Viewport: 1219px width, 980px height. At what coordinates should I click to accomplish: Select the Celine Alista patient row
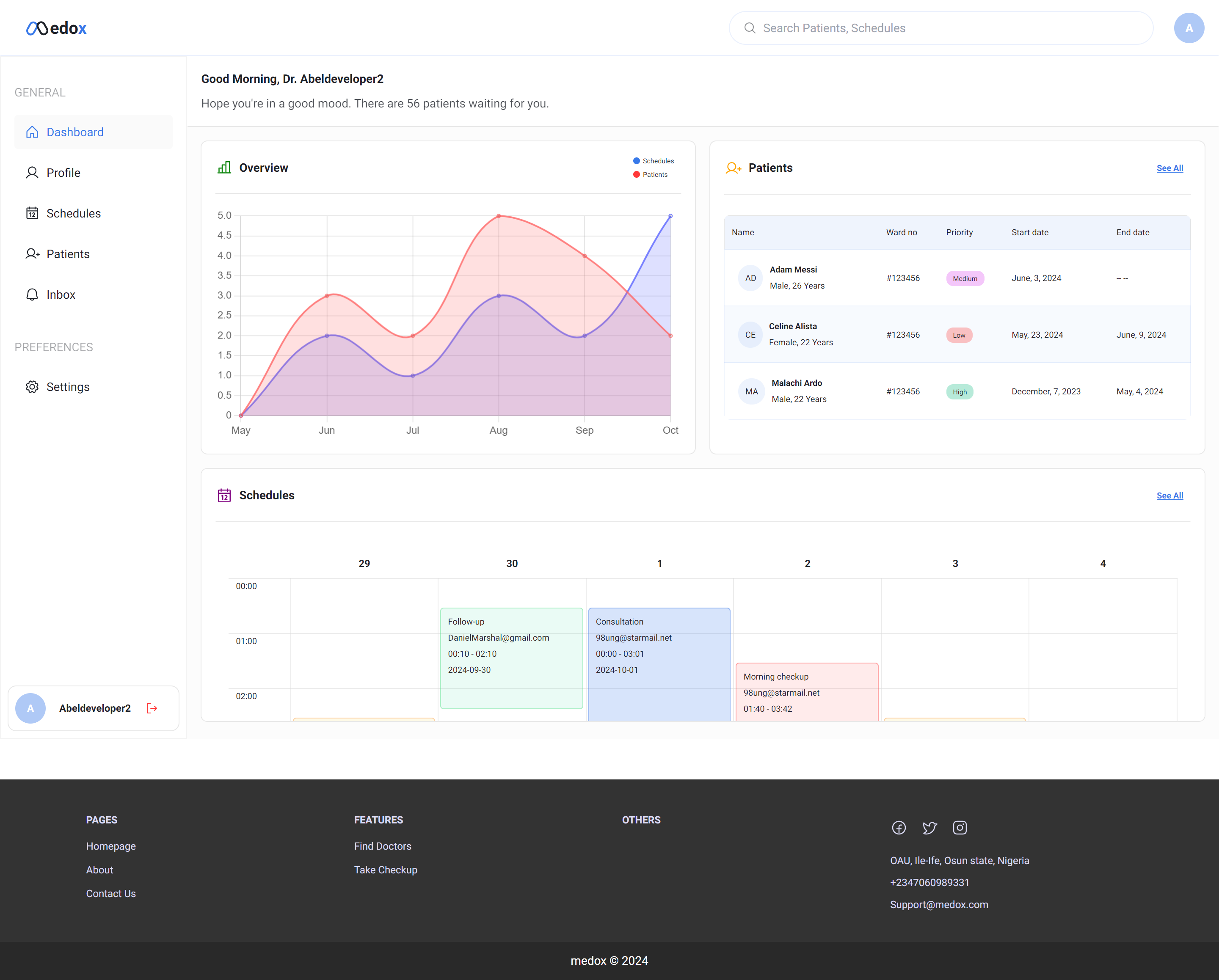point(957,335)
